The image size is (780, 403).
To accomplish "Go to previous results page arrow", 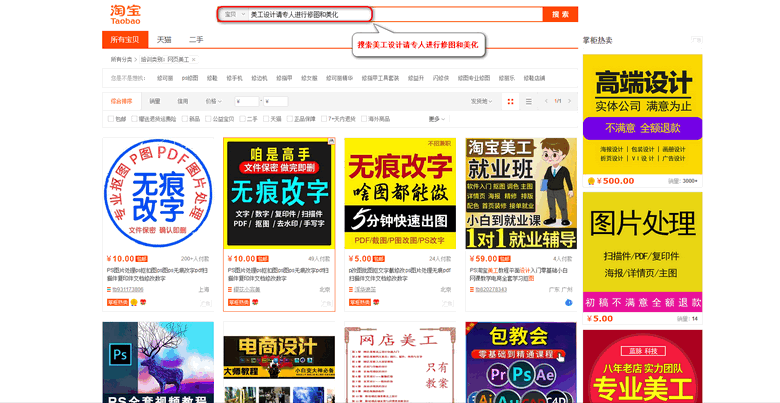I will (545, 101).
